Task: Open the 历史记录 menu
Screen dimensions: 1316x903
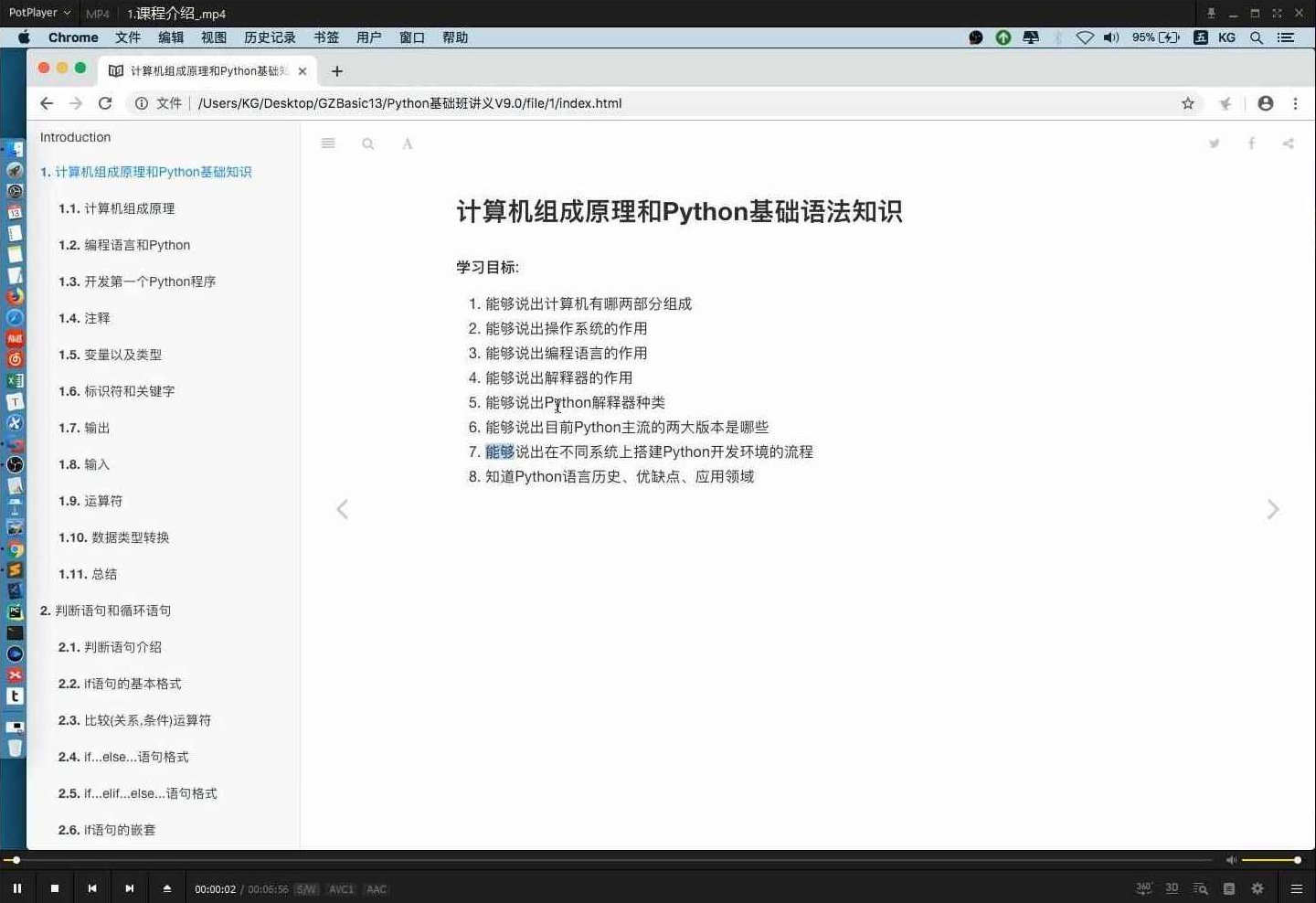Action: tap(269, 37)
